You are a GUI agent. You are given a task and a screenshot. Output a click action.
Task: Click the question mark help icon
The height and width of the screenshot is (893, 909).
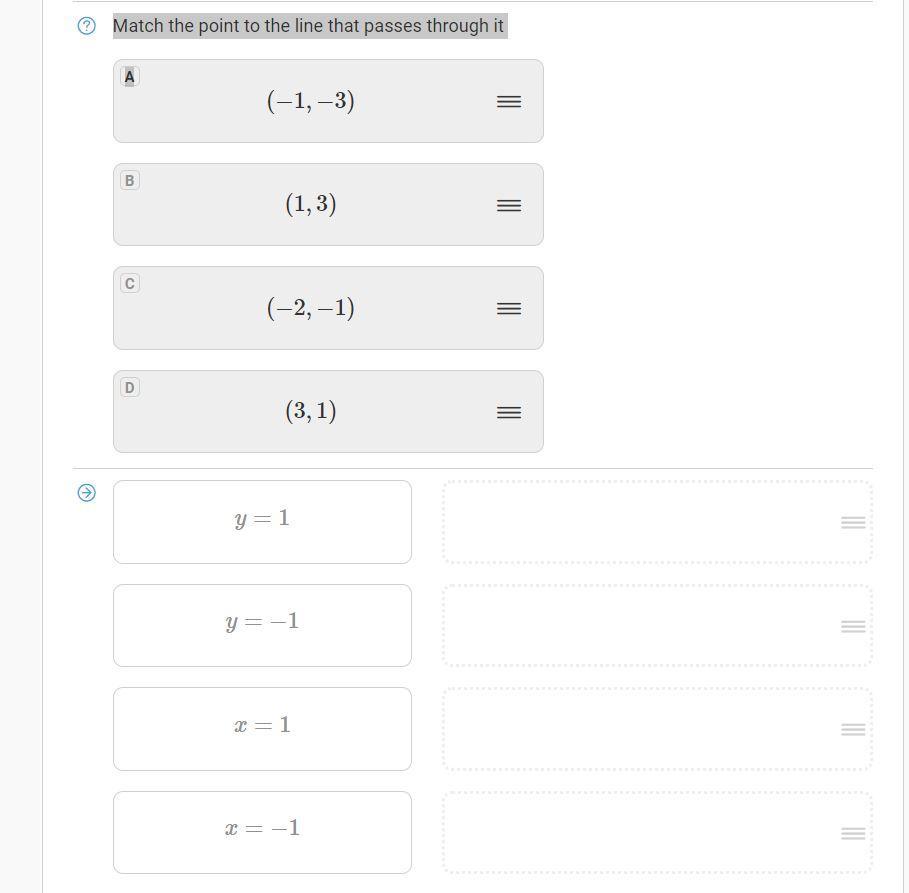(87, 27)
